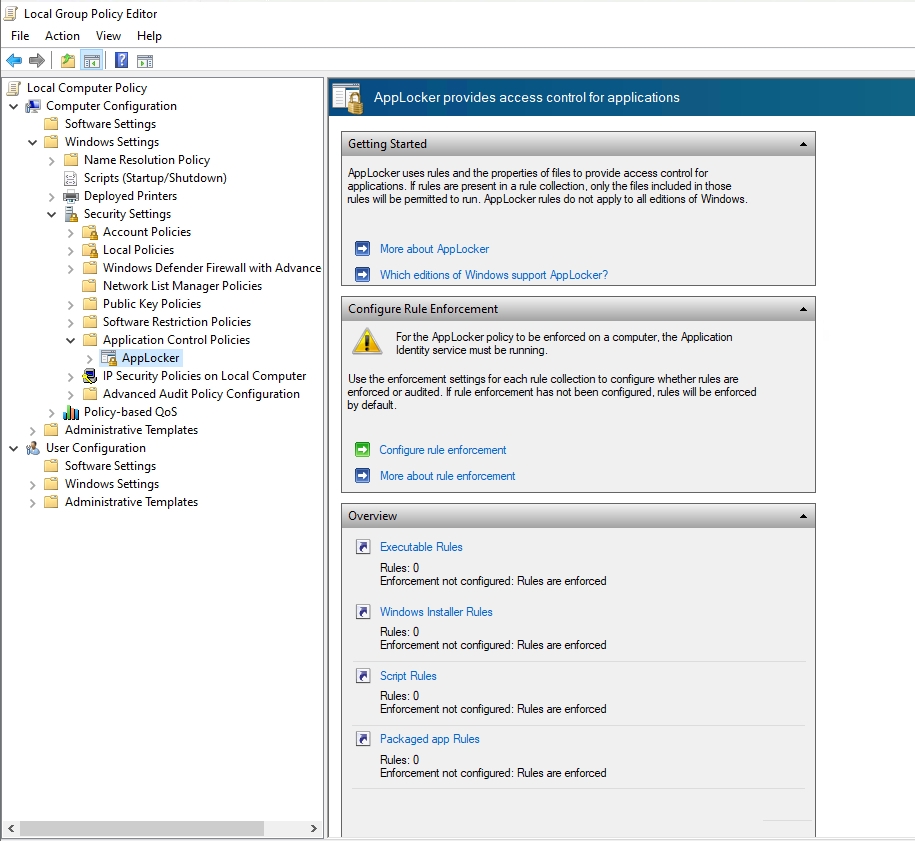The height and width of the screenshot is (841, 915).
Task: Collapse the Overview section arrow
Action: coord(803,516)
